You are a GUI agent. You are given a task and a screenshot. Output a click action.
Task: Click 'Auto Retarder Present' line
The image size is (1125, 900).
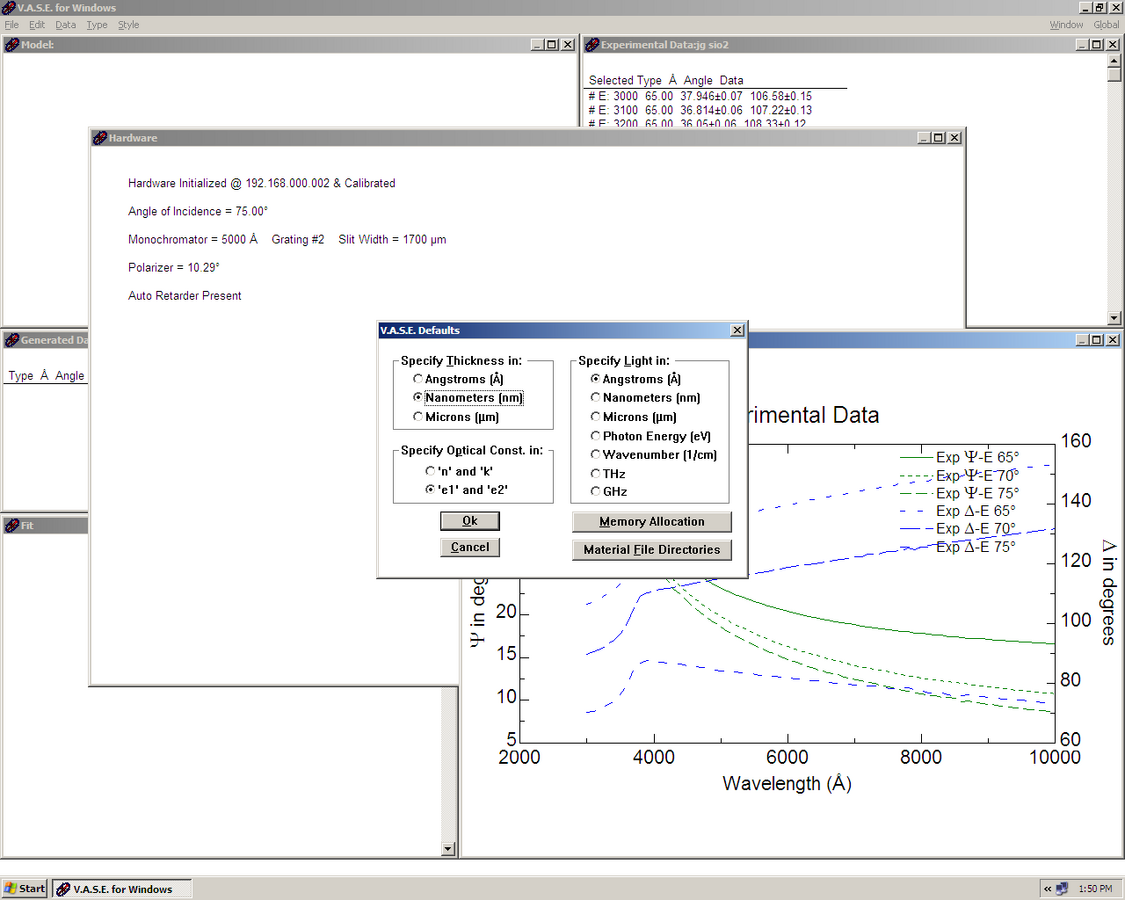click(x=184, y=296)
